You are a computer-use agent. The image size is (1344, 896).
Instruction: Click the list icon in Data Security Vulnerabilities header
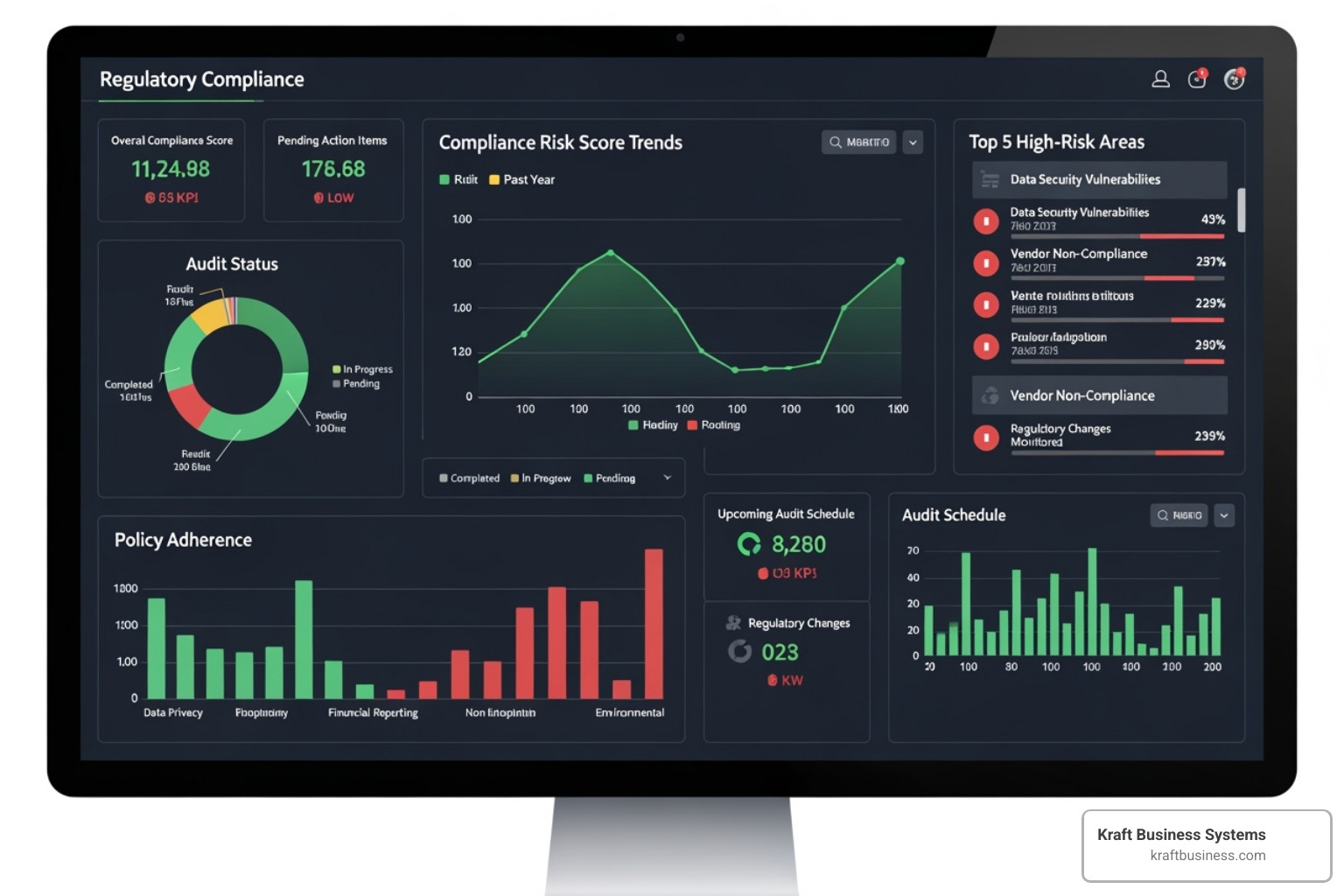point(990,180)
